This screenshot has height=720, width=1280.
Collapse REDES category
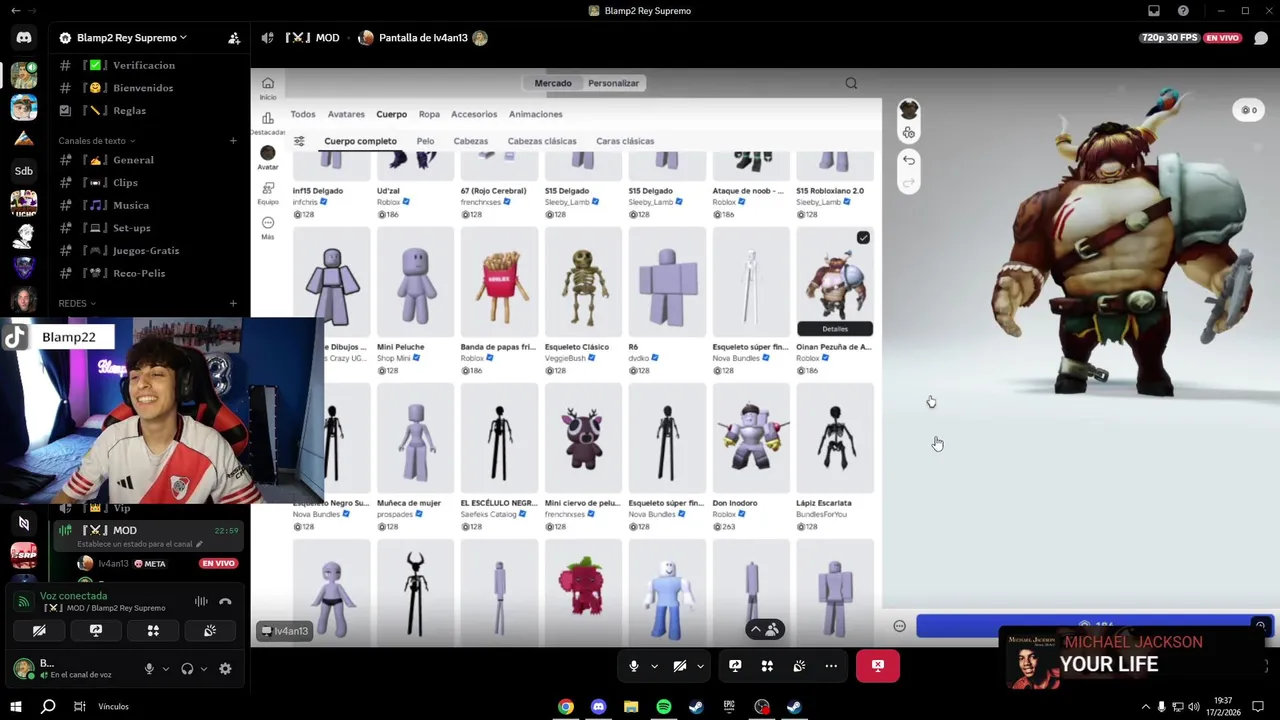click(77, 303)
